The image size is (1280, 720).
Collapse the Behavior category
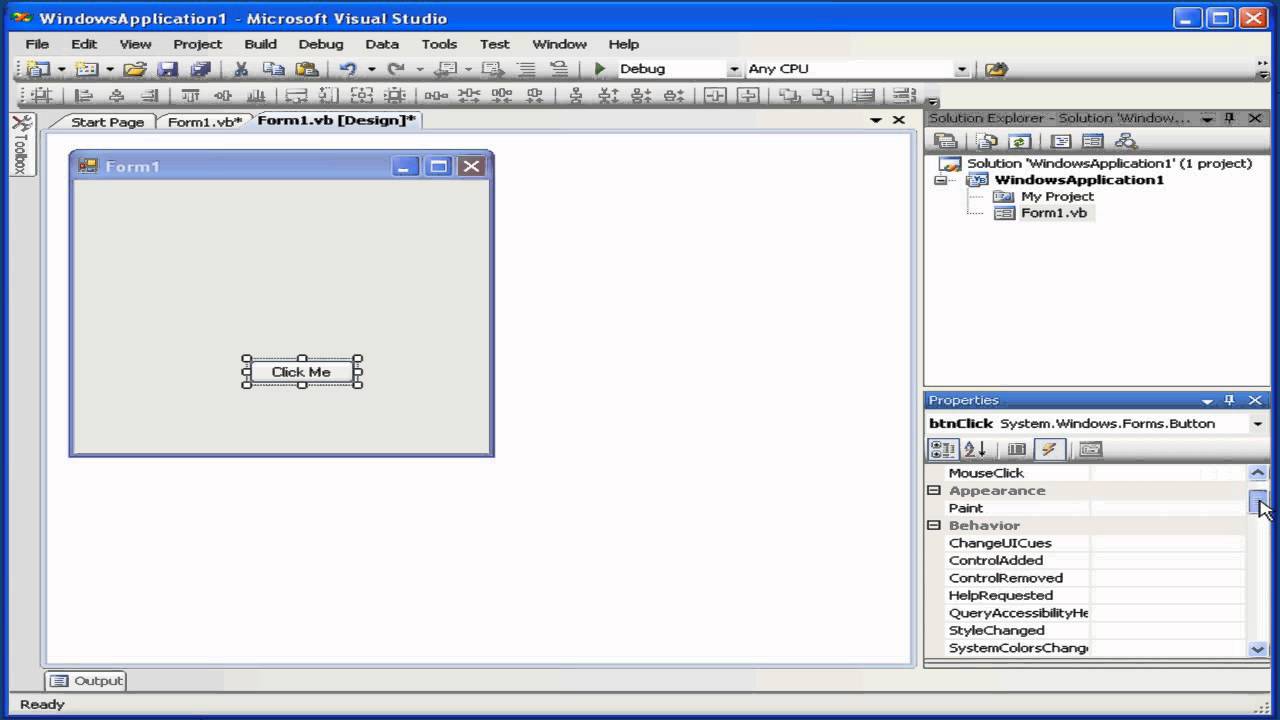tap(934, 526)
